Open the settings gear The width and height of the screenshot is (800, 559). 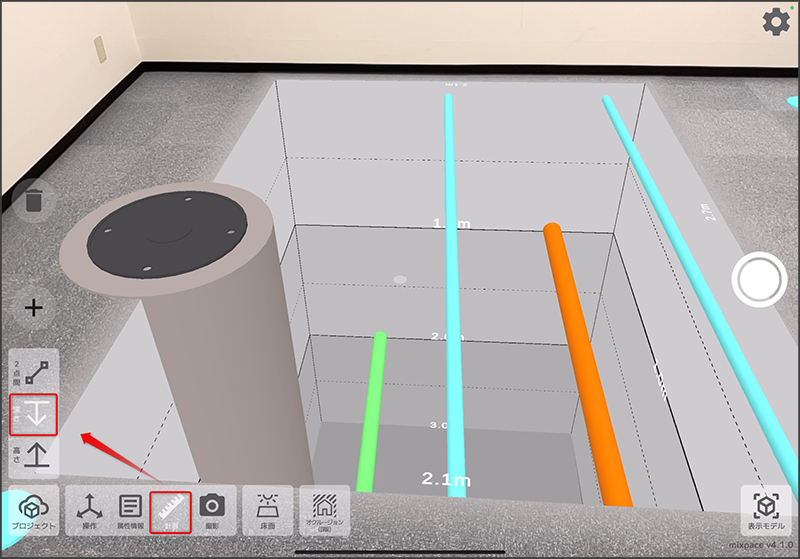pos(775,21)
